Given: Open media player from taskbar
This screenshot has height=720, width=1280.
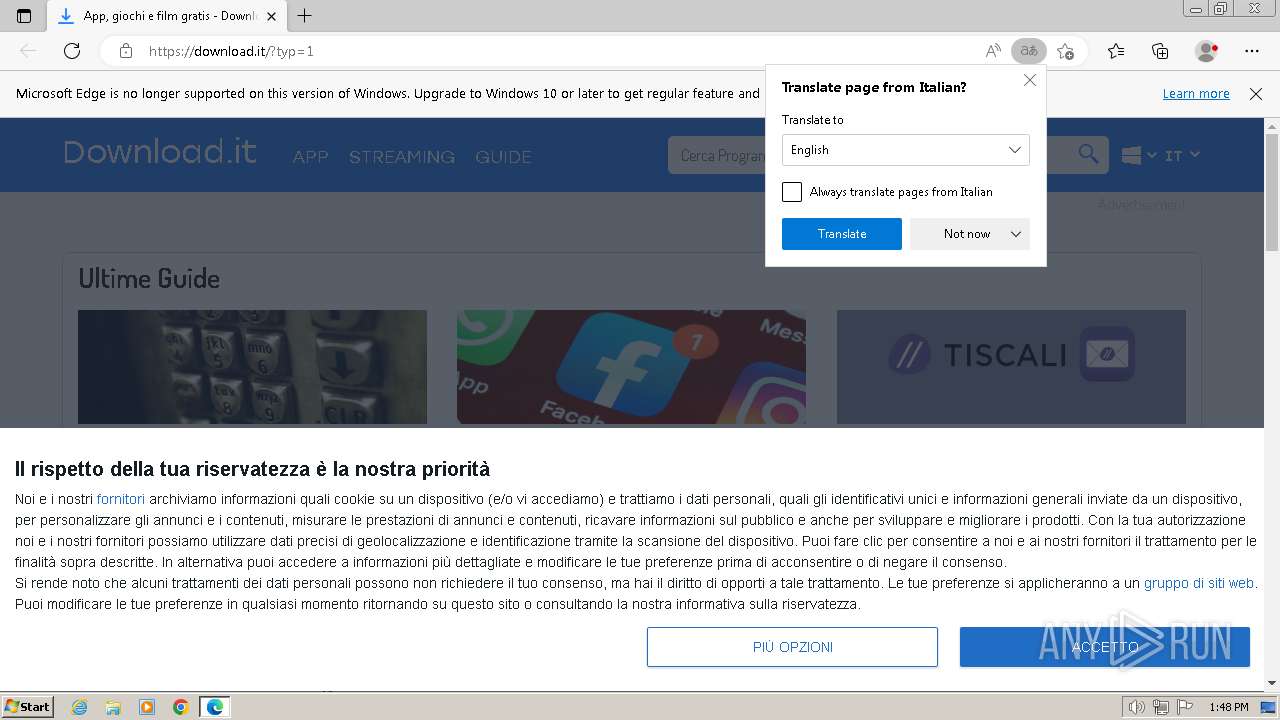Looking at the screenshot, I should [147, 707].
